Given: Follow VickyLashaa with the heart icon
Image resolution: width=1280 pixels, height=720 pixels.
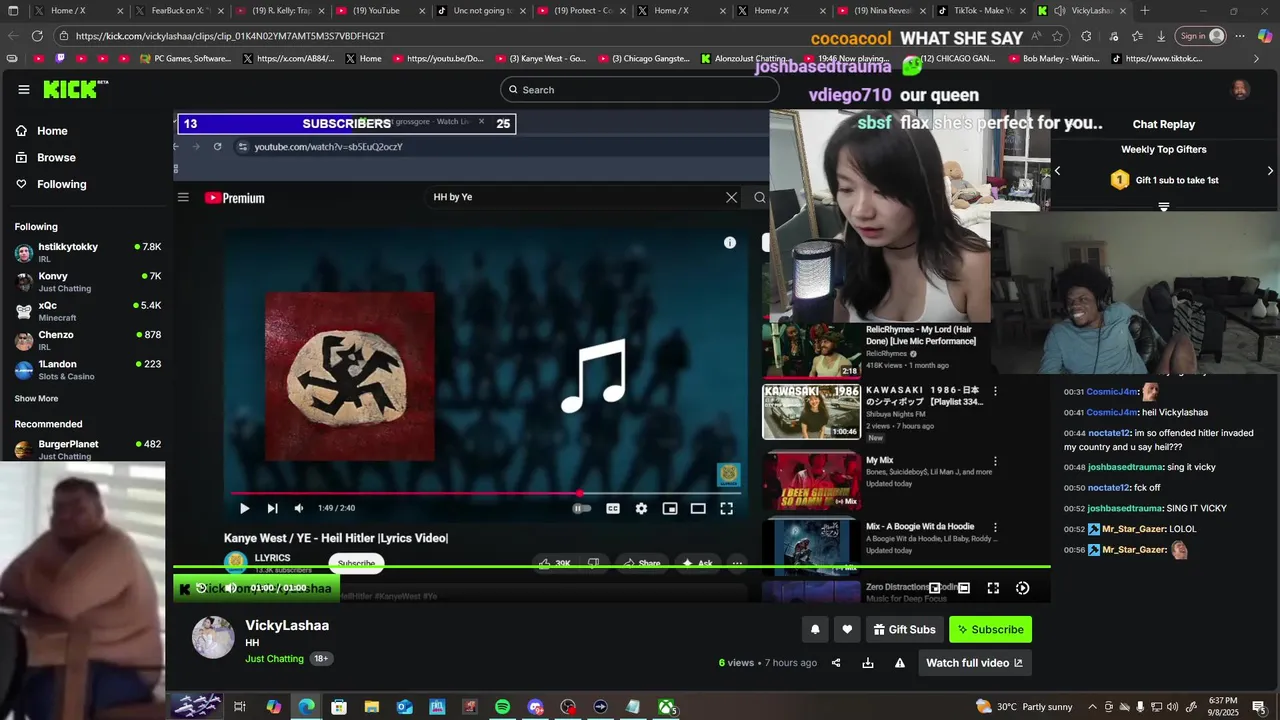Looking at the screenshot, I should pyautogui.click(x=847, y=629).
